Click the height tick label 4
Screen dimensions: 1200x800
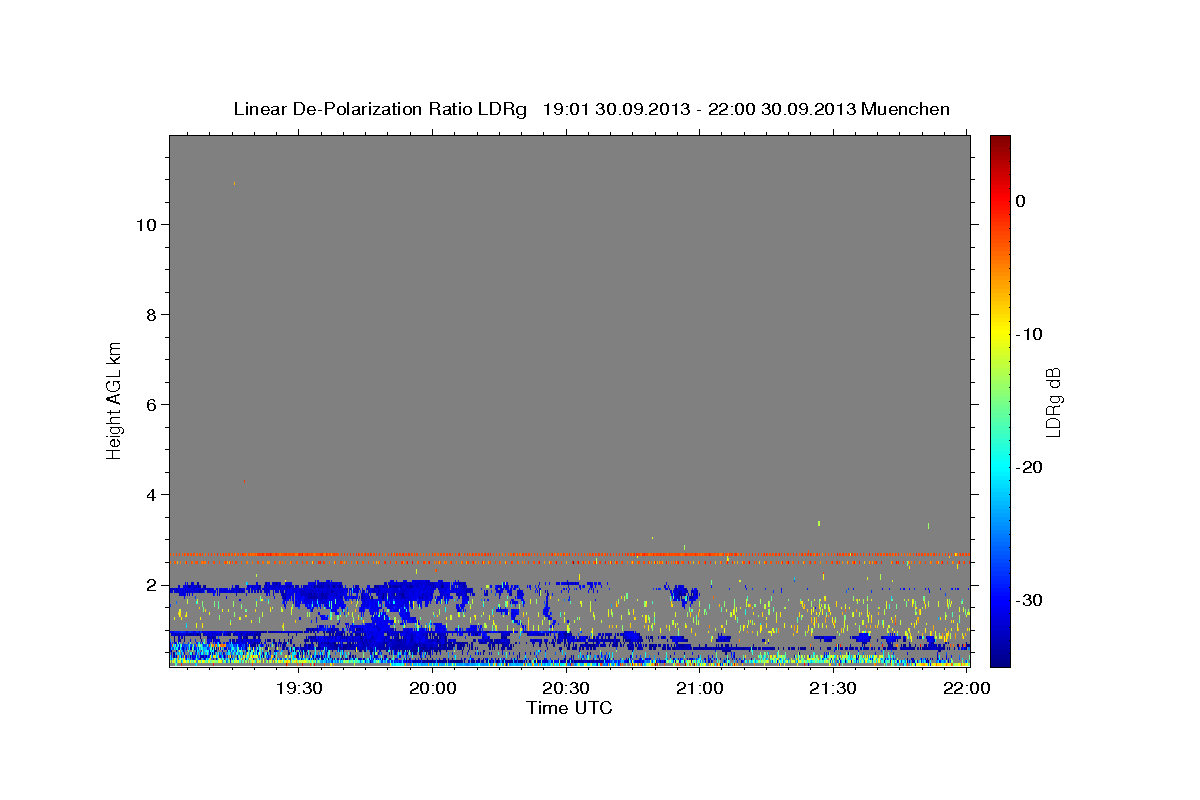point(151,494)
